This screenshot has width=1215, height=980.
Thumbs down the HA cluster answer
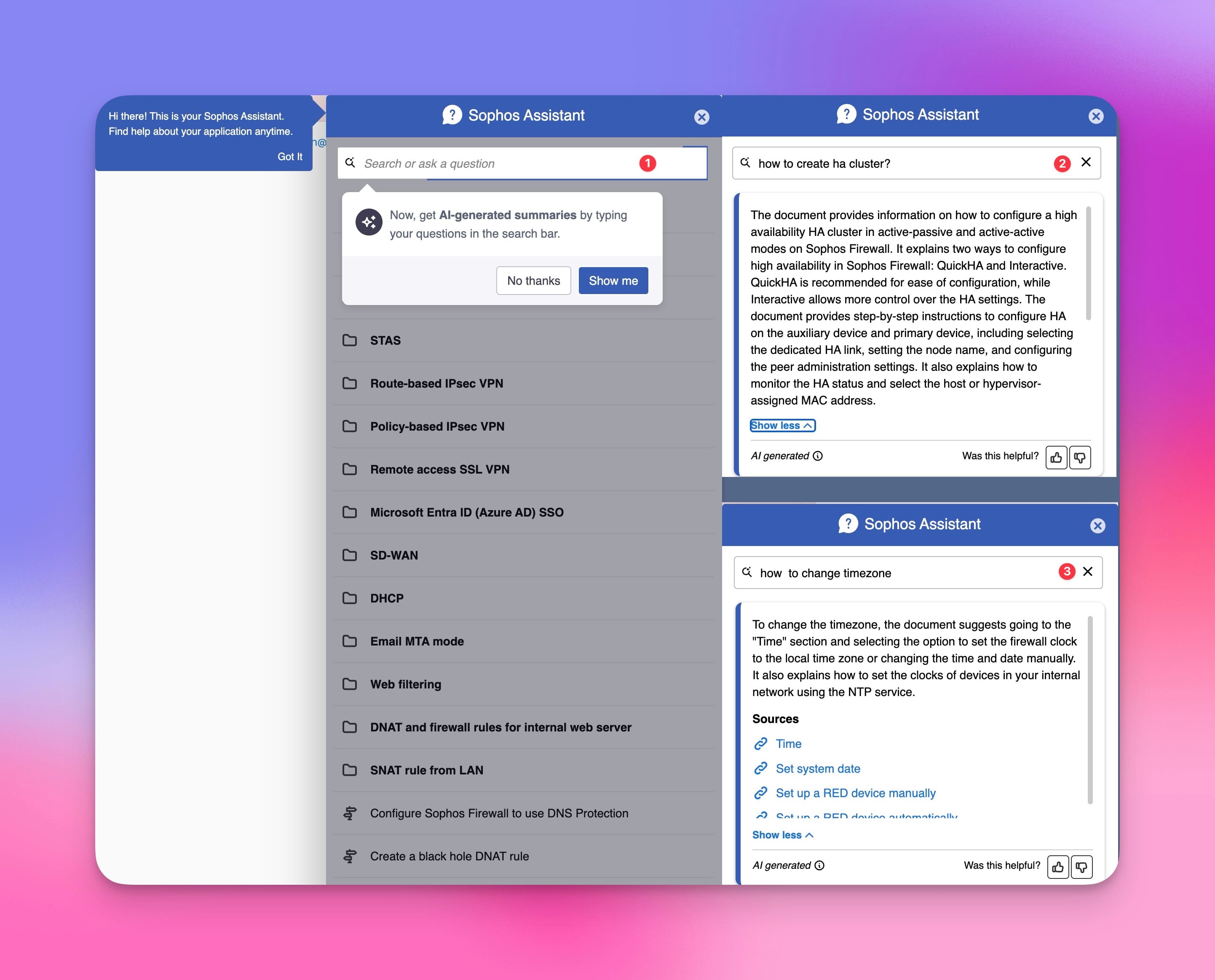(x=1080, y=457)
